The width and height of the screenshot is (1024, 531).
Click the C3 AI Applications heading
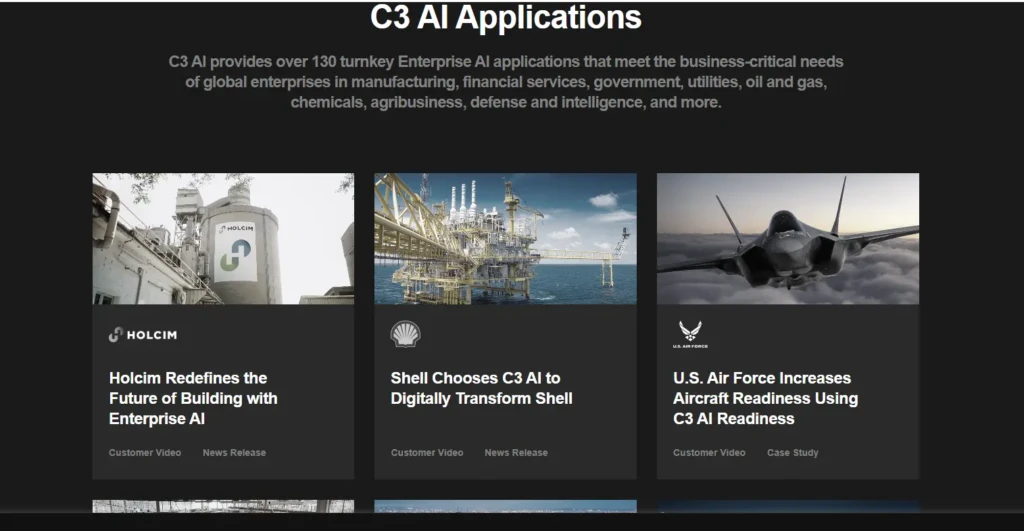(506, 17)
